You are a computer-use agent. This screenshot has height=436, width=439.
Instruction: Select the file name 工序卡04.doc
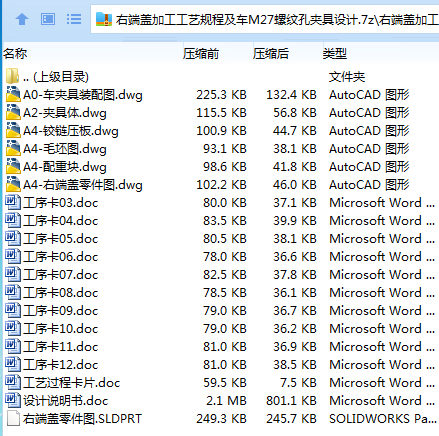tap(61, 221)
